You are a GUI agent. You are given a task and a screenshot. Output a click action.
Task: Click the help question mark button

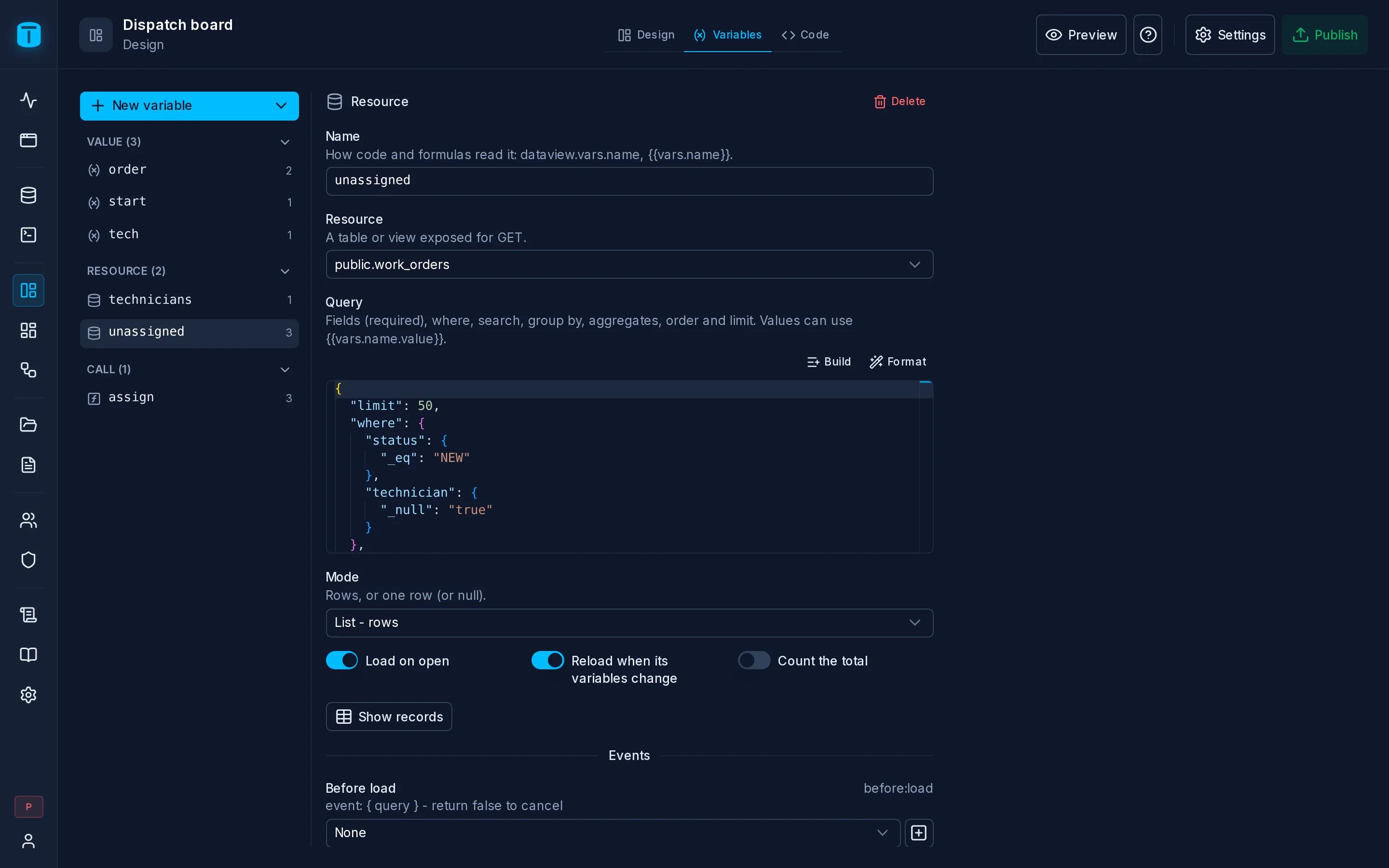click(1147, 35)
